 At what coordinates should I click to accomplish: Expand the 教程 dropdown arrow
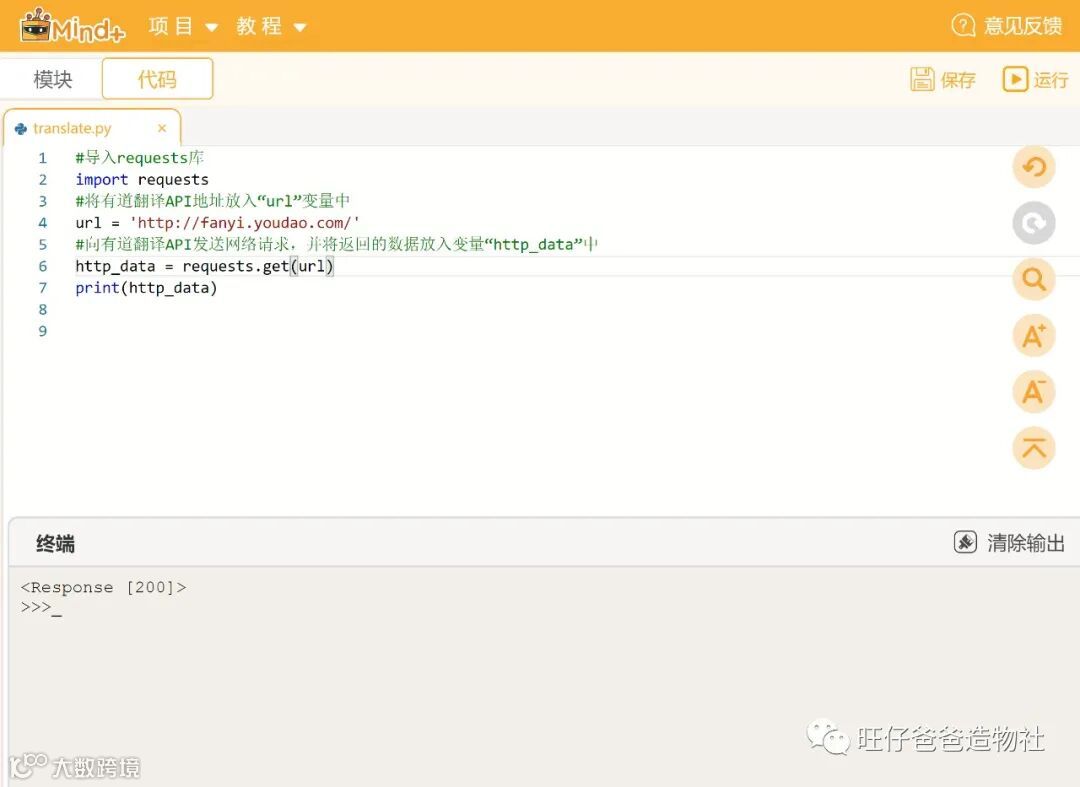[300, 28]
